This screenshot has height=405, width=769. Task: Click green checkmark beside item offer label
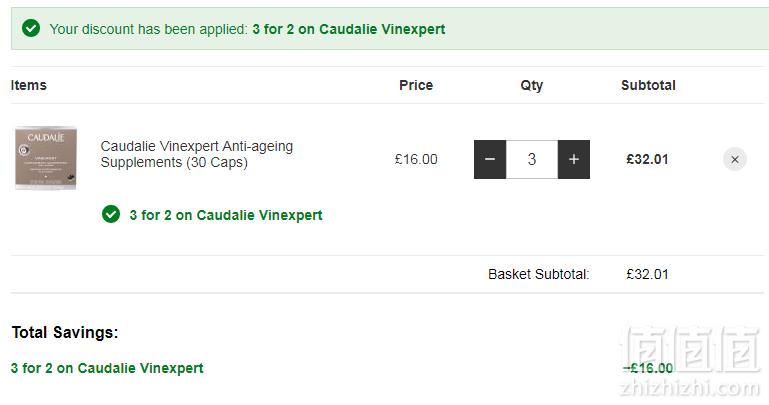tap(111, 214)
